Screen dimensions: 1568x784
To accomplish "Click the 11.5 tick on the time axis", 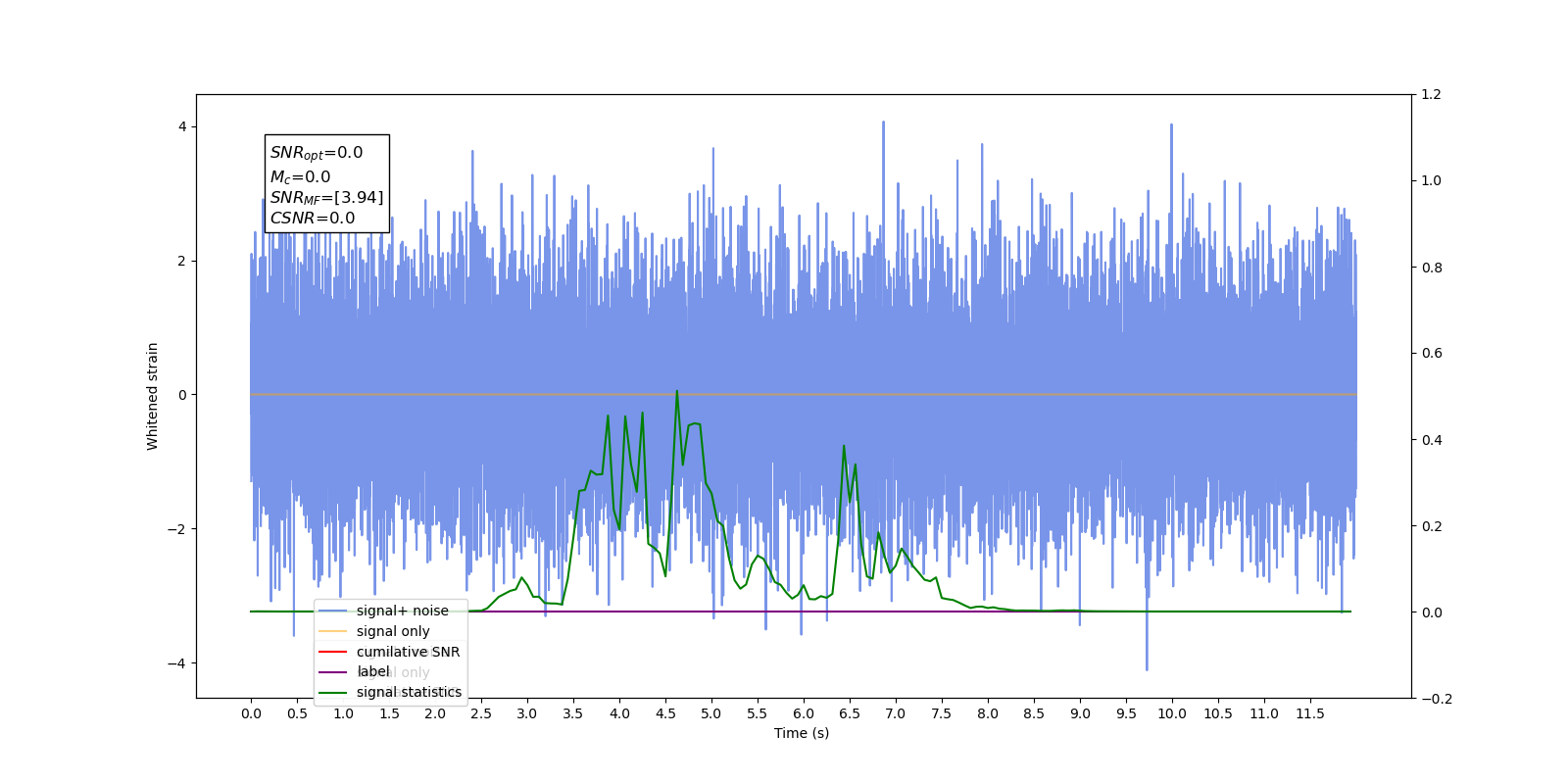I will point(1310,713).
